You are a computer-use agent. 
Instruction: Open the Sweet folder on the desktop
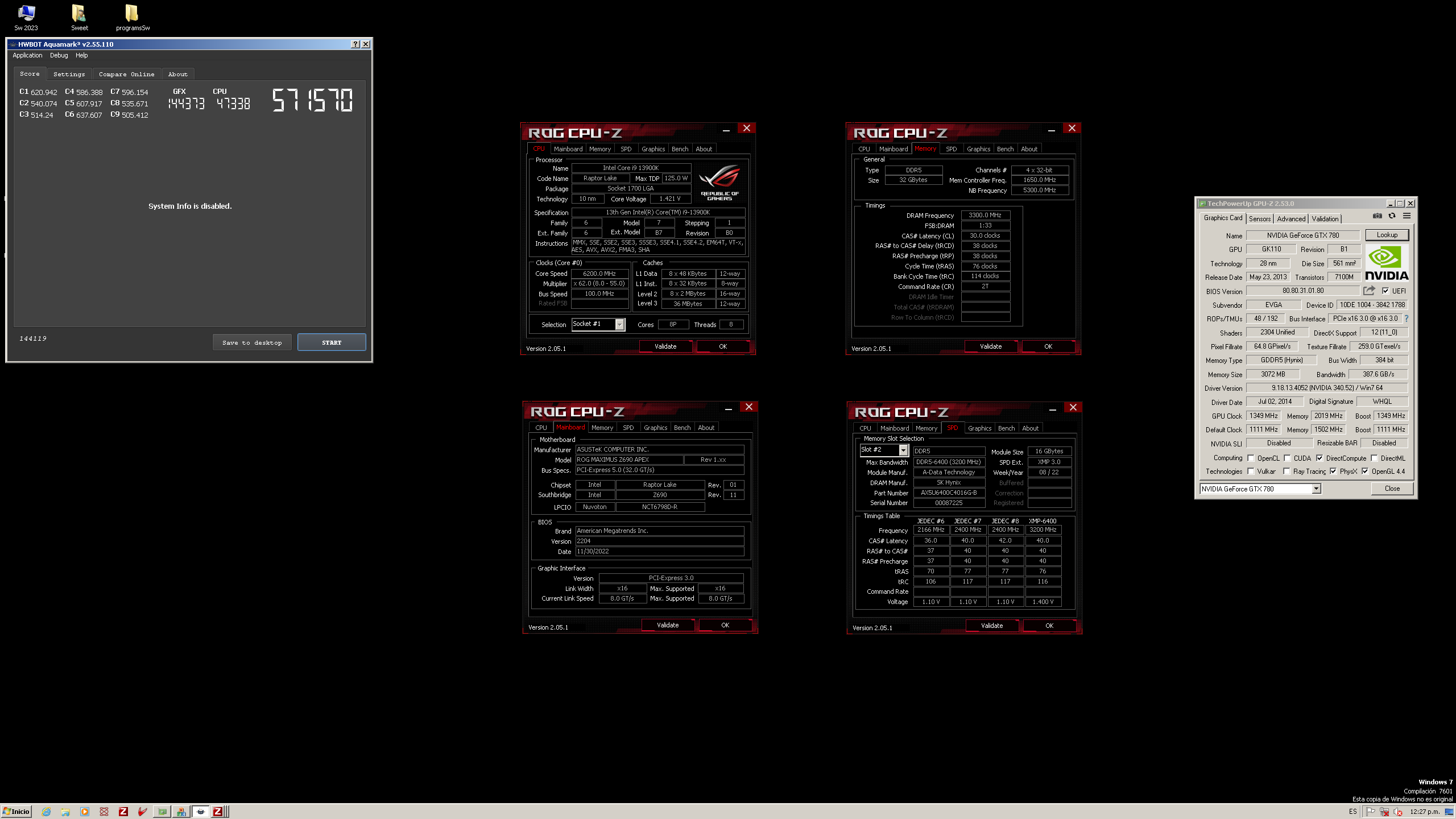pyautogui.click(x=79, y=18)
